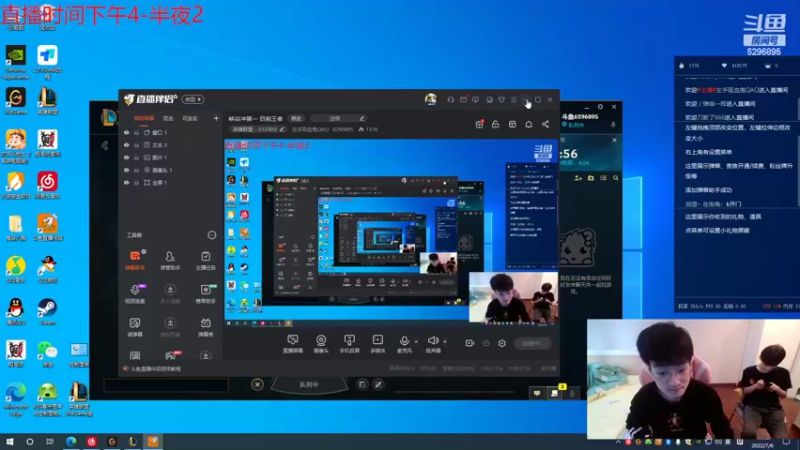Click the speaker icon in bottom toolbar
This screenshot has width=800, height=450.
tap(433, 340)
